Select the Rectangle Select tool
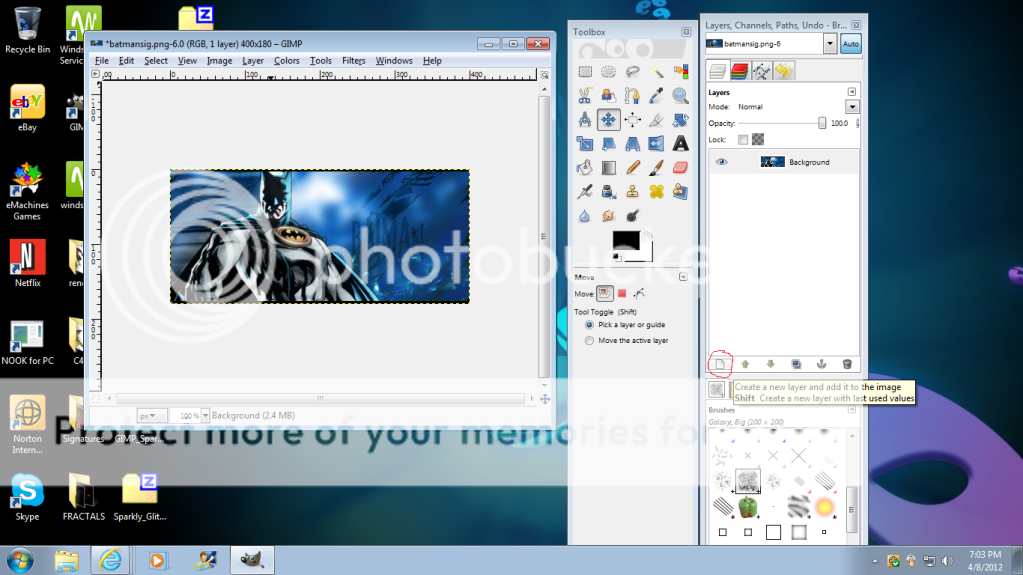 pos(585,72)
